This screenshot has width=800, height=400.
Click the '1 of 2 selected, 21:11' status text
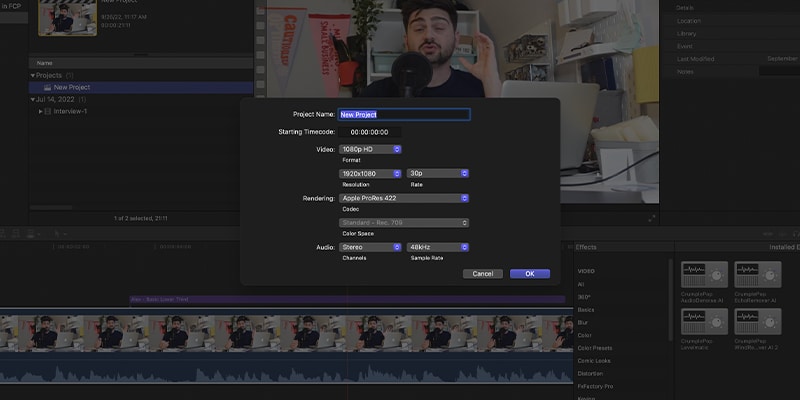pyautogui.click(x=141, y=218)
